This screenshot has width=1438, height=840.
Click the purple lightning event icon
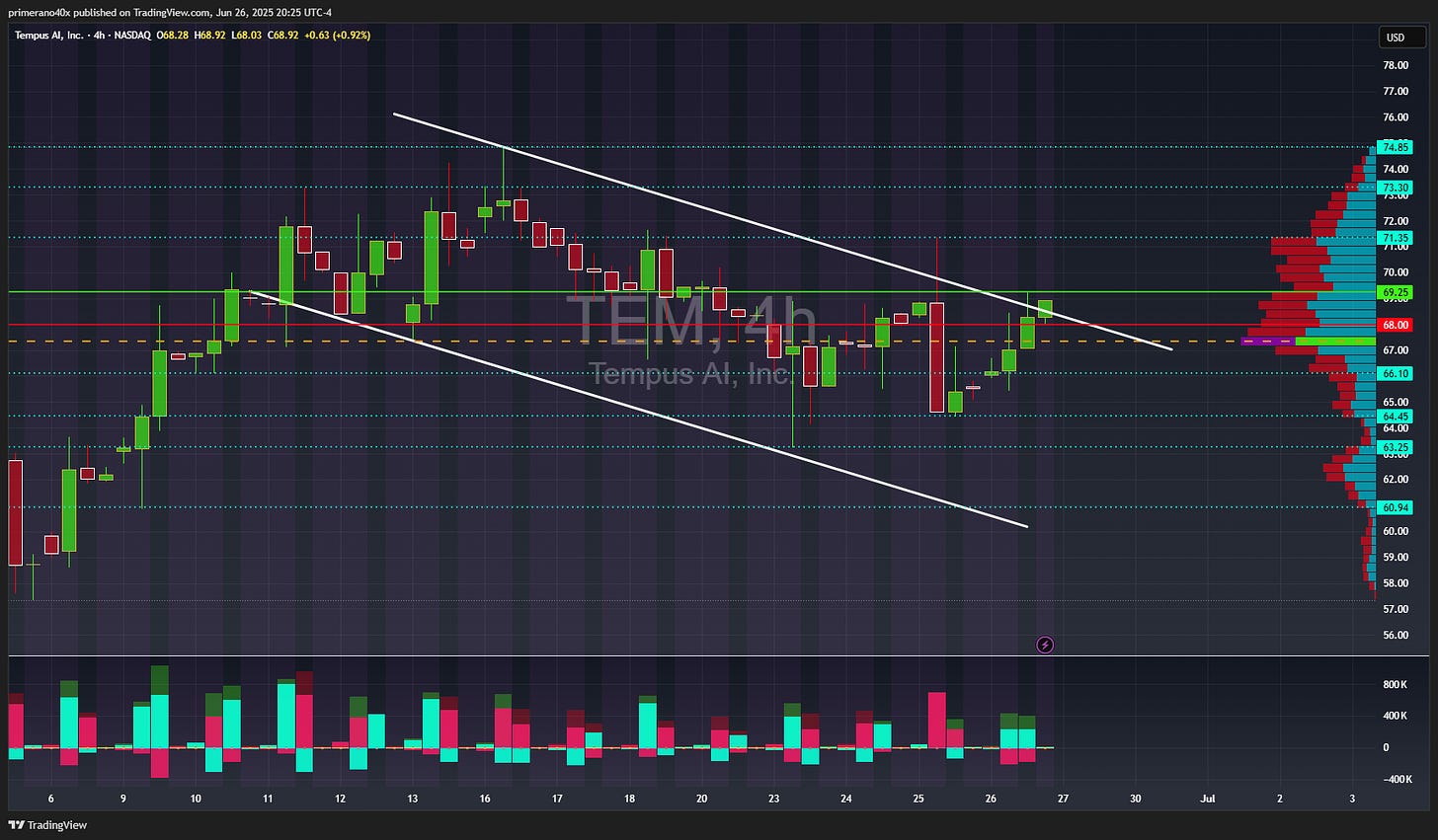[x=1045, y=645]
